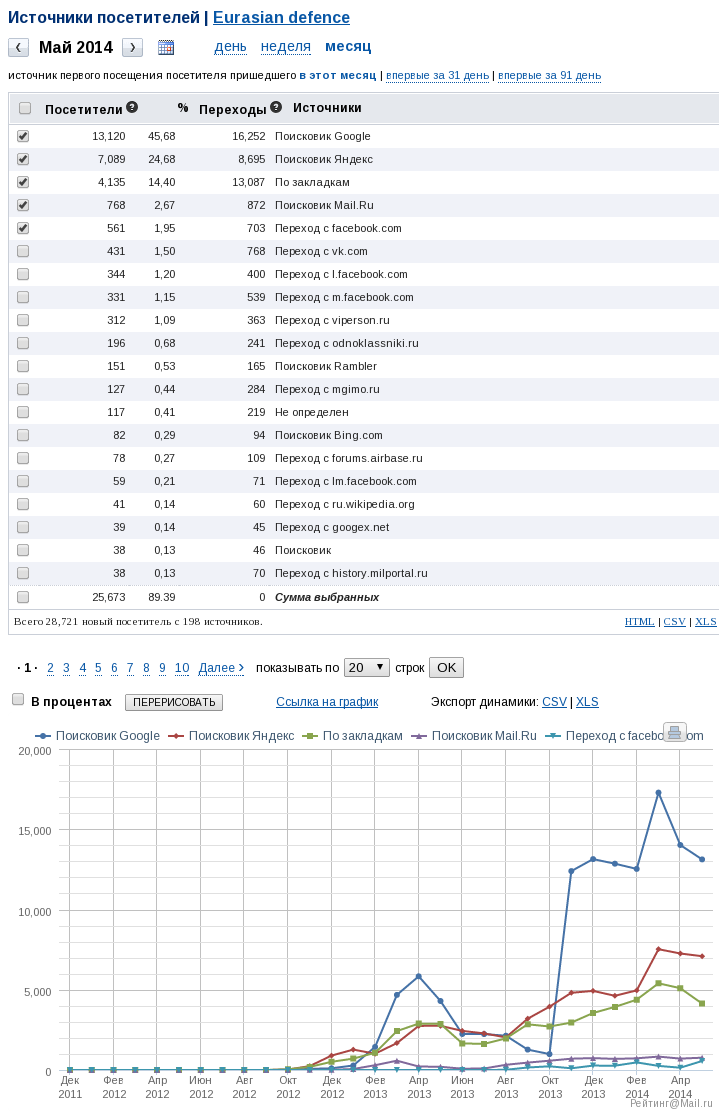Click the chart print icon

coord(674,732)
